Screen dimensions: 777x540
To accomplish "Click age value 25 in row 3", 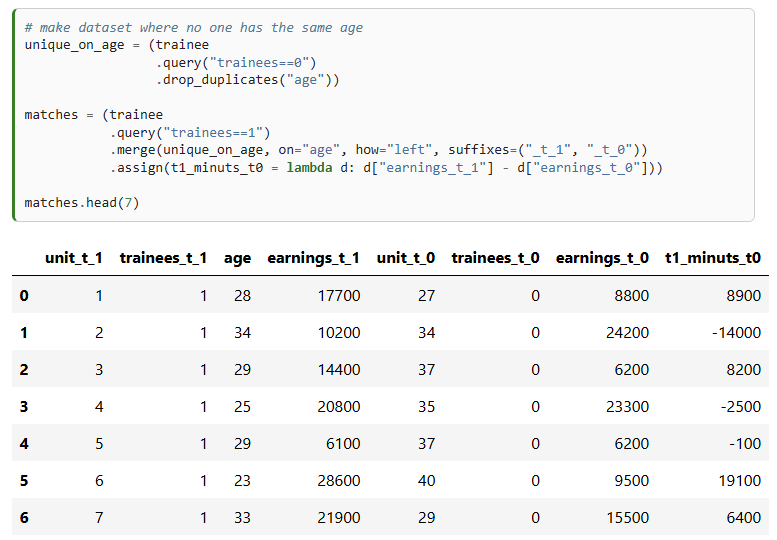I will (242, 407).
